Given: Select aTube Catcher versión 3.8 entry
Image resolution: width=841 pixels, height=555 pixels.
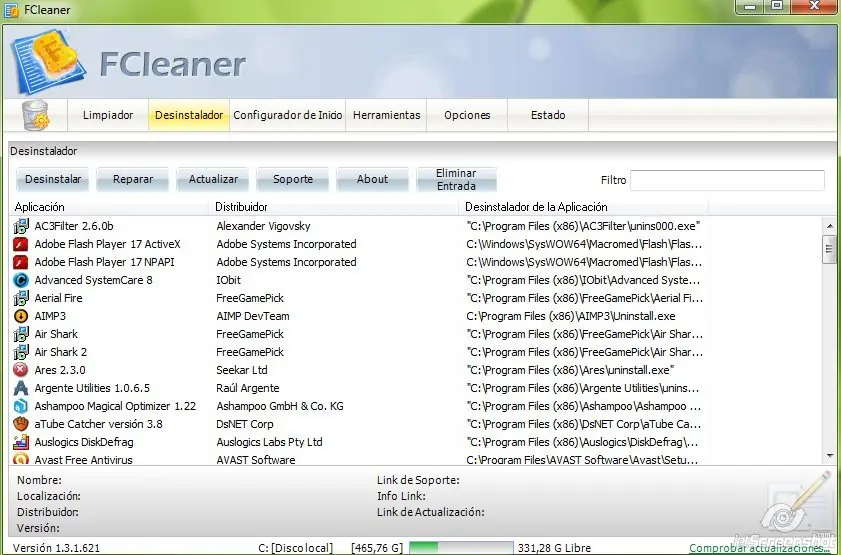Looking at the screenshot, I should click(x=98, y=424).
